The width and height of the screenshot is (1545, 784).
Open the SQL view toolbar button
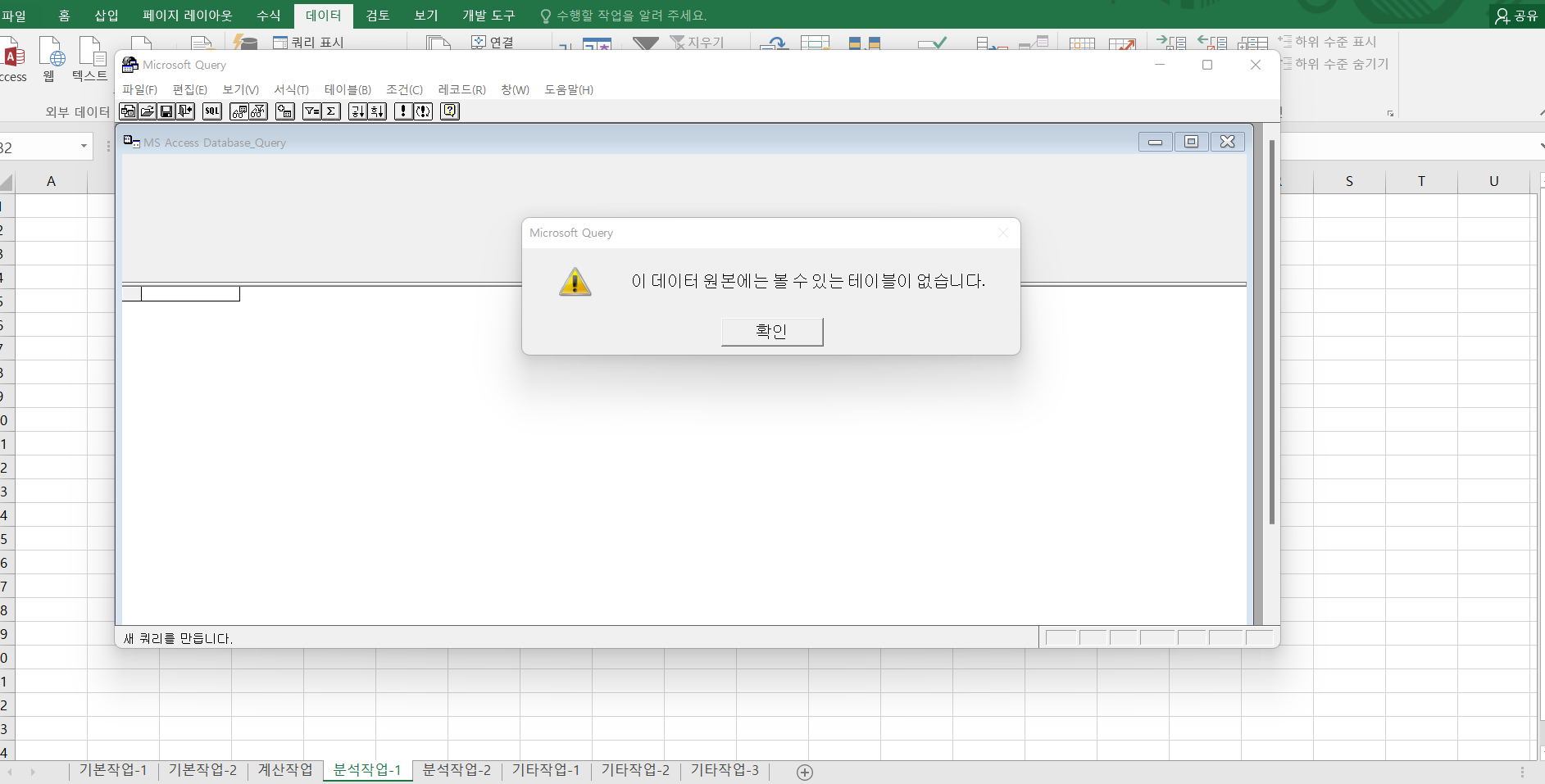click(x=212, y=111)
